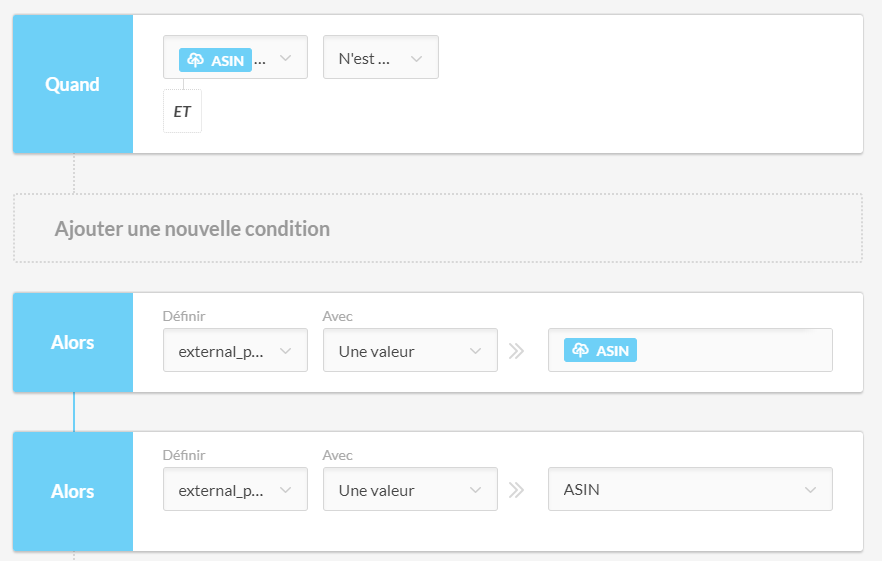Expand the first Alors external_p field dropdown
This screenshot has width=882, height=561.
pos(235,351)
